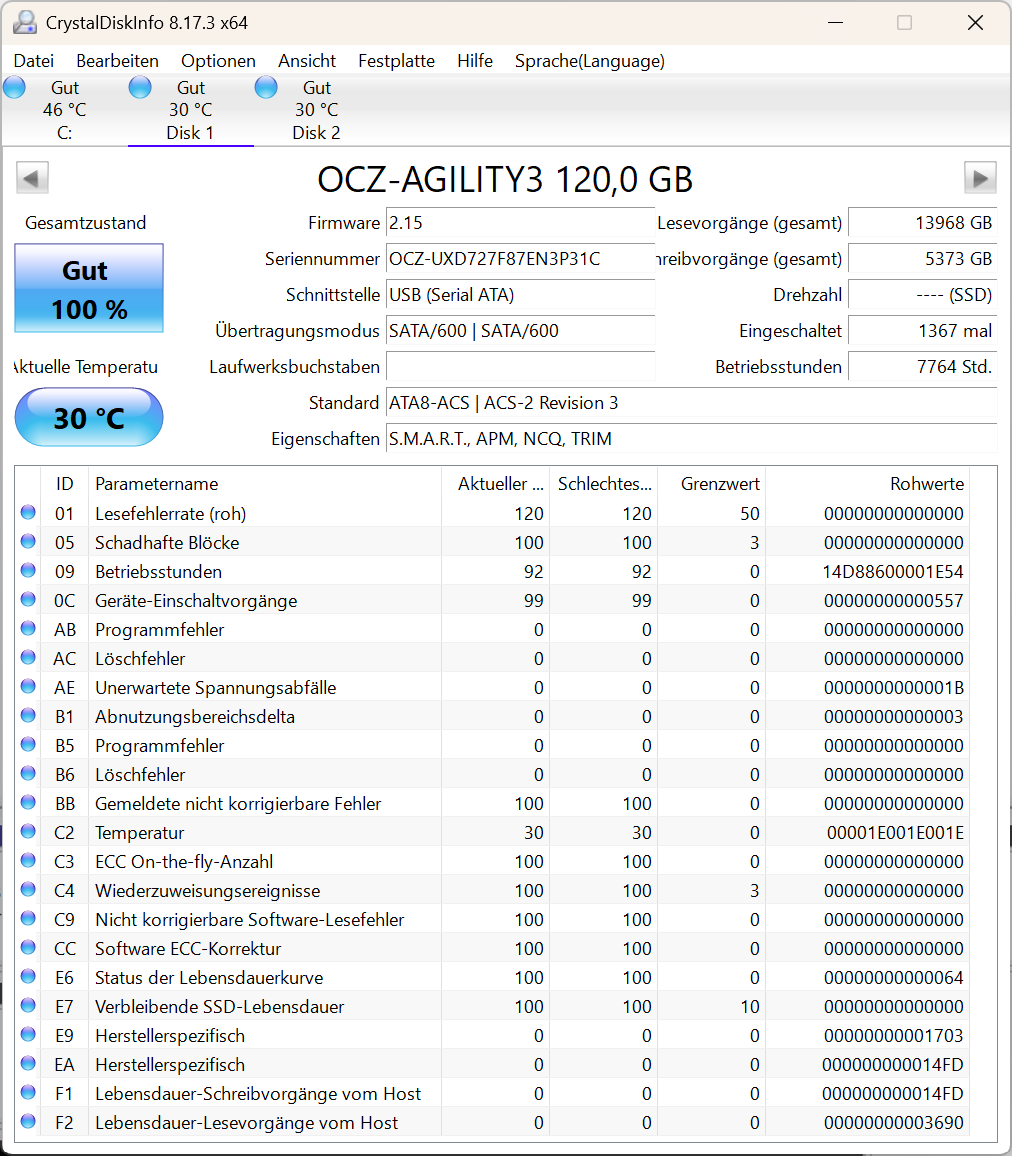This screenshot has width=1012, height=1156.
Task: Click status dot of ID 09 Betriebsstunden row
Action: coord(28,570)
